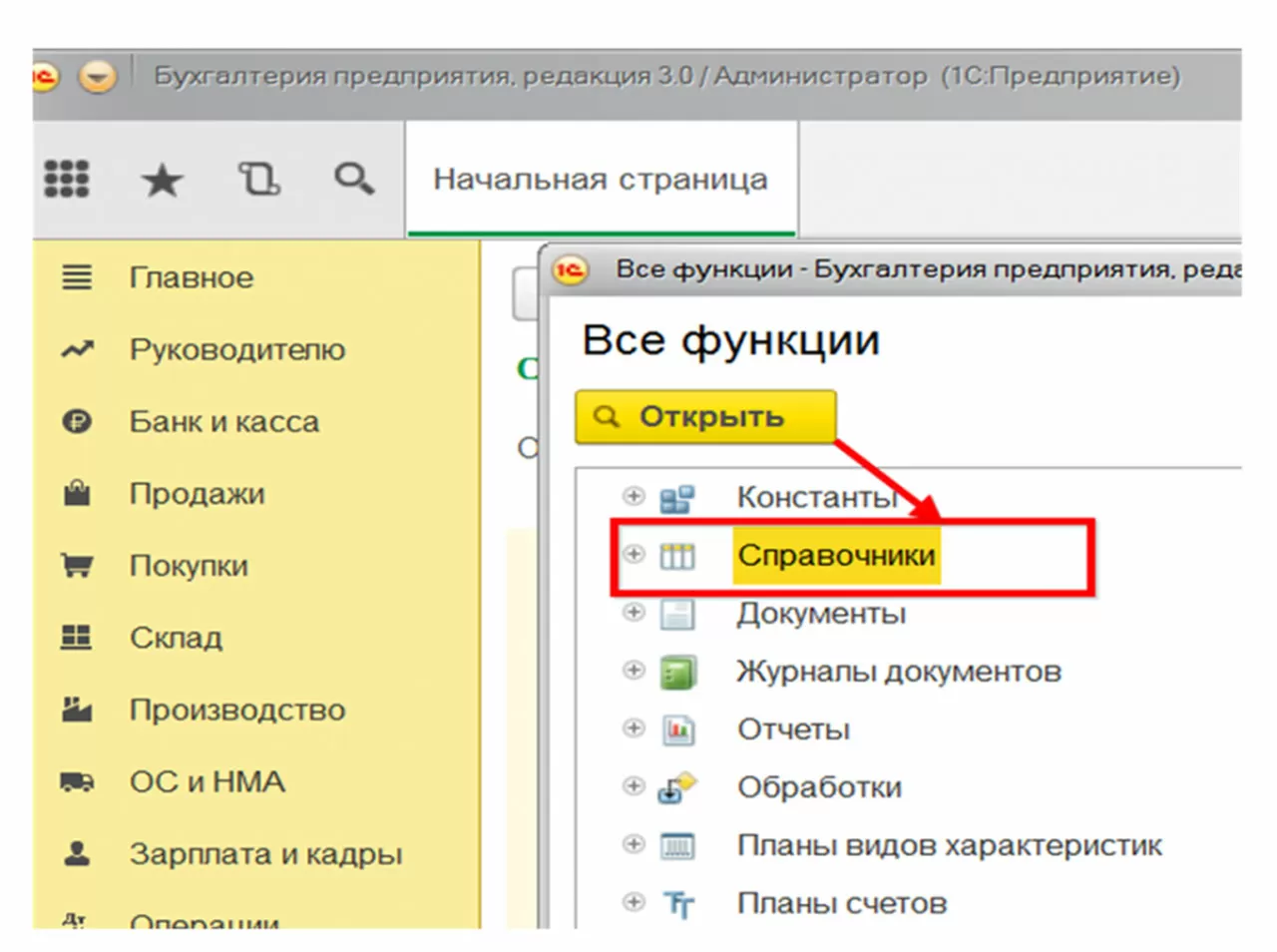Open the Производство section
This screenshot has height=952, width=1277.
click(237, 710)
